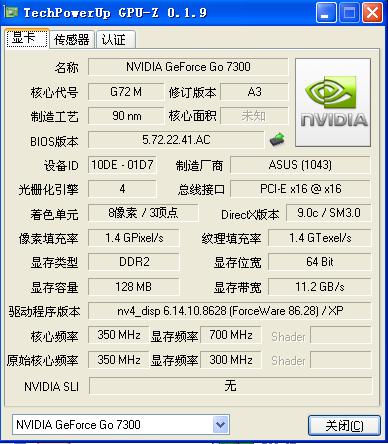Viewport: 388px width, 444px height.
Task: Click the 修订版本 label
Action: [x=192, y=92]
